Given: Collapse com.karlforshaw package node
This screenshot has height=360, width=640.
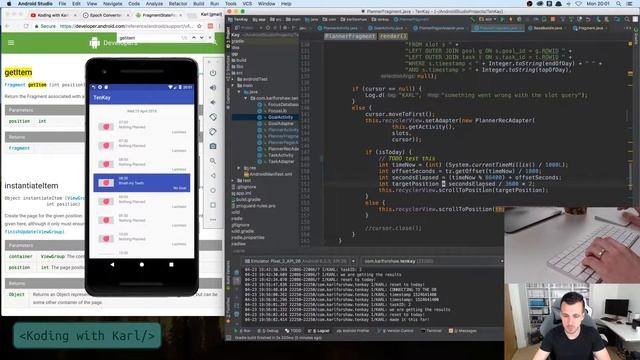Looking at the screenshot, I should pyautogui.click(x=246, y=98).
